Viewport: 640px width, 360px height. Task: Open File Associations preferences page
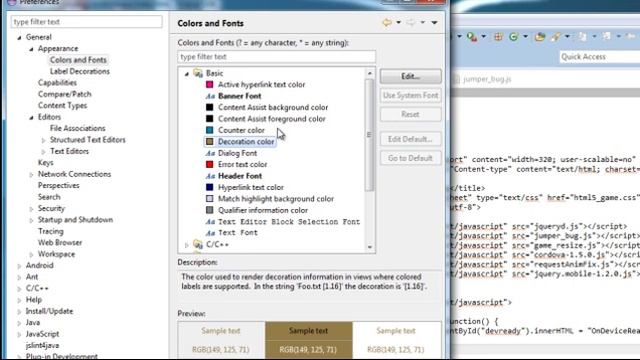coord(78,129)
